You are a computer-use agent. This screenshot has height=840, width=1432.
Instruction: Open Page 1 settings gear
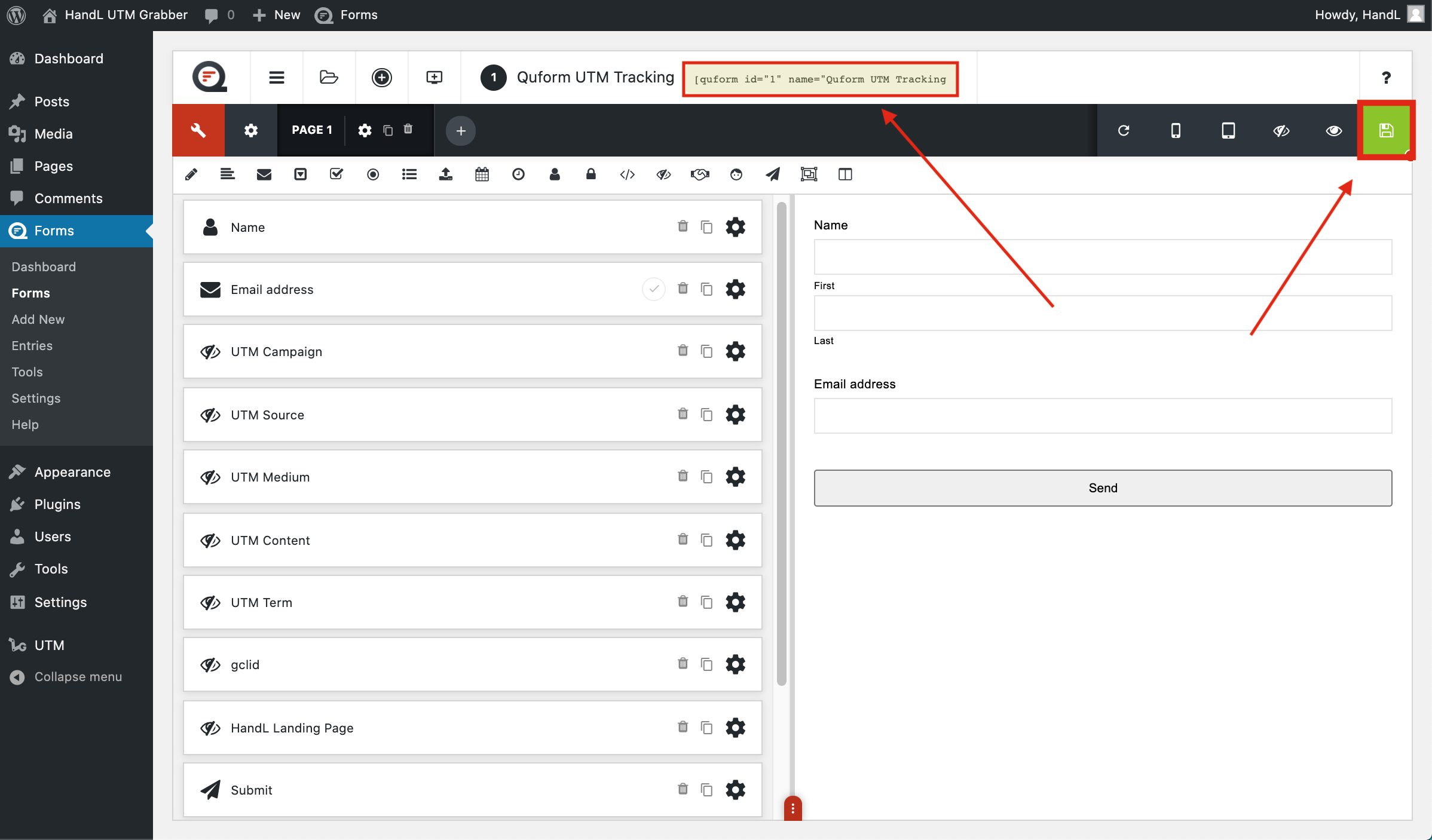pos(365,130)
